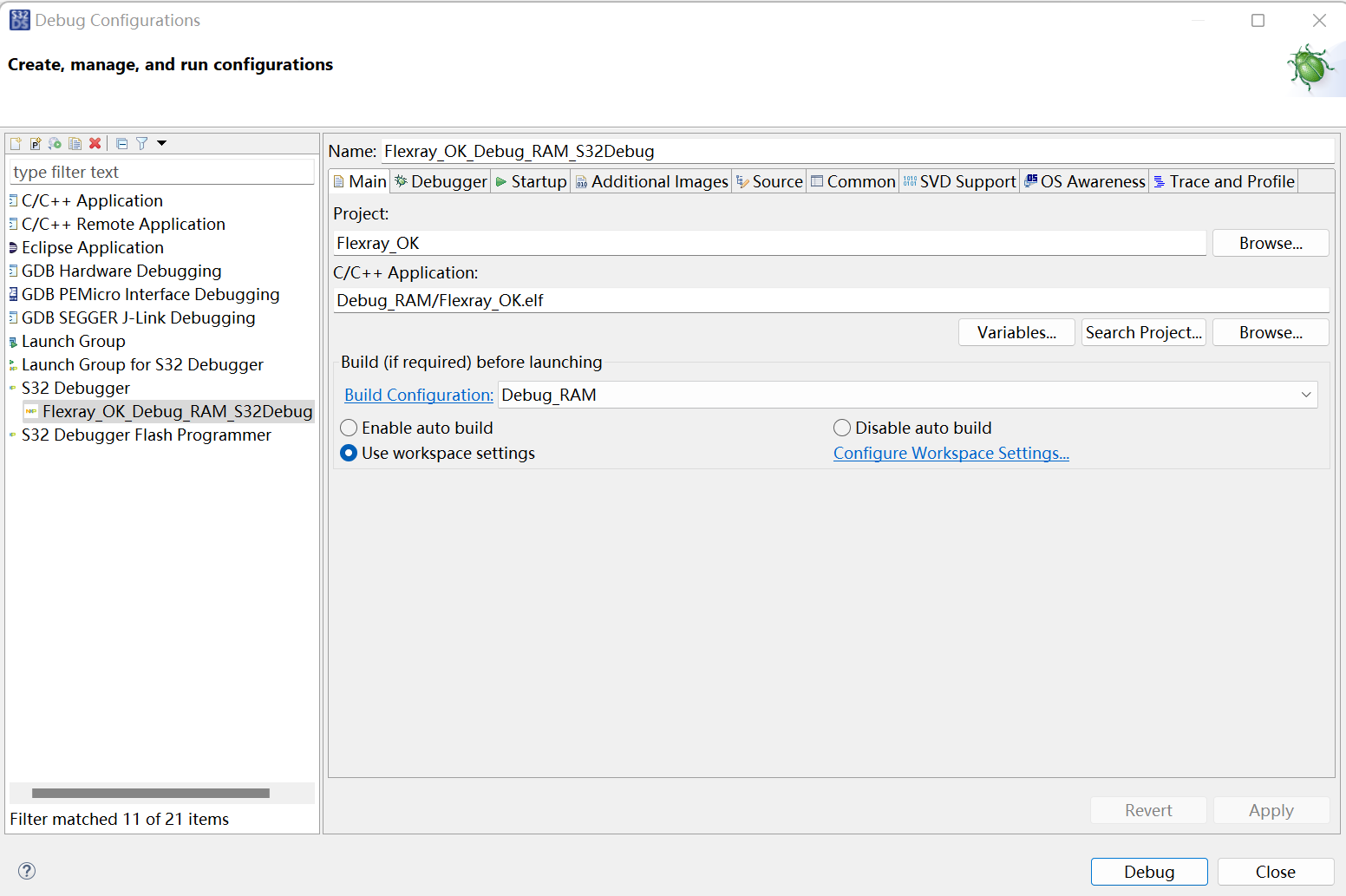Click the configuration list horizontal scrollbar
This screenshot has width=1346, height=896.
click(x=151, y=793)
